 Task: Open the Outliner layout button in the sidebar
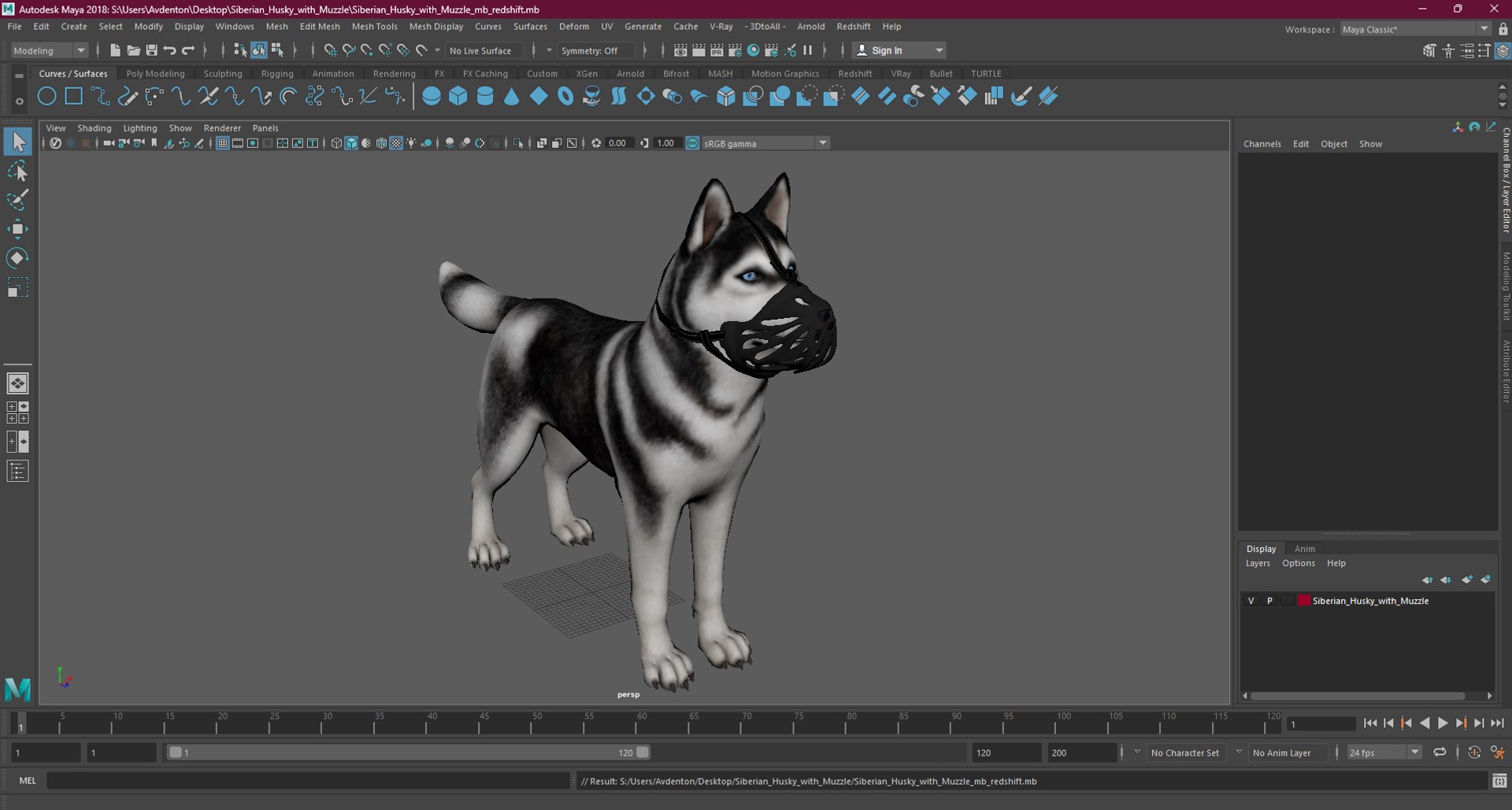click(17, 472)
